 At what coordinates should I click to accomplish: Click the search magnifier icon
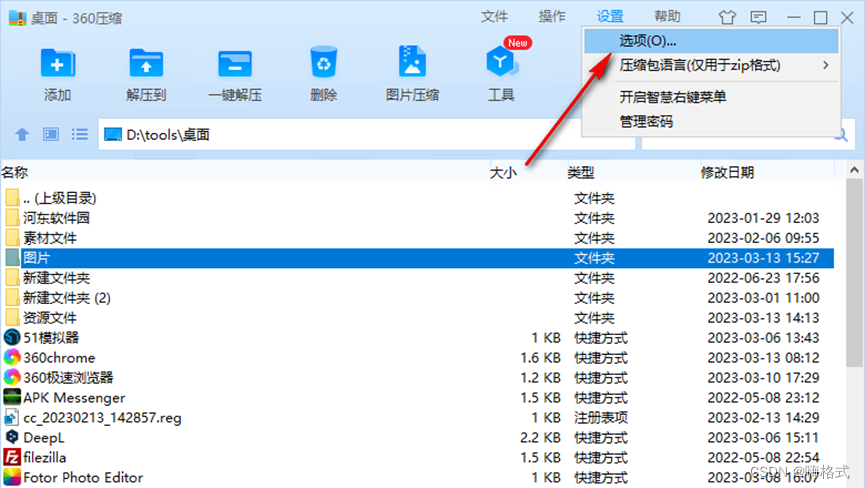tap(841, 134)
